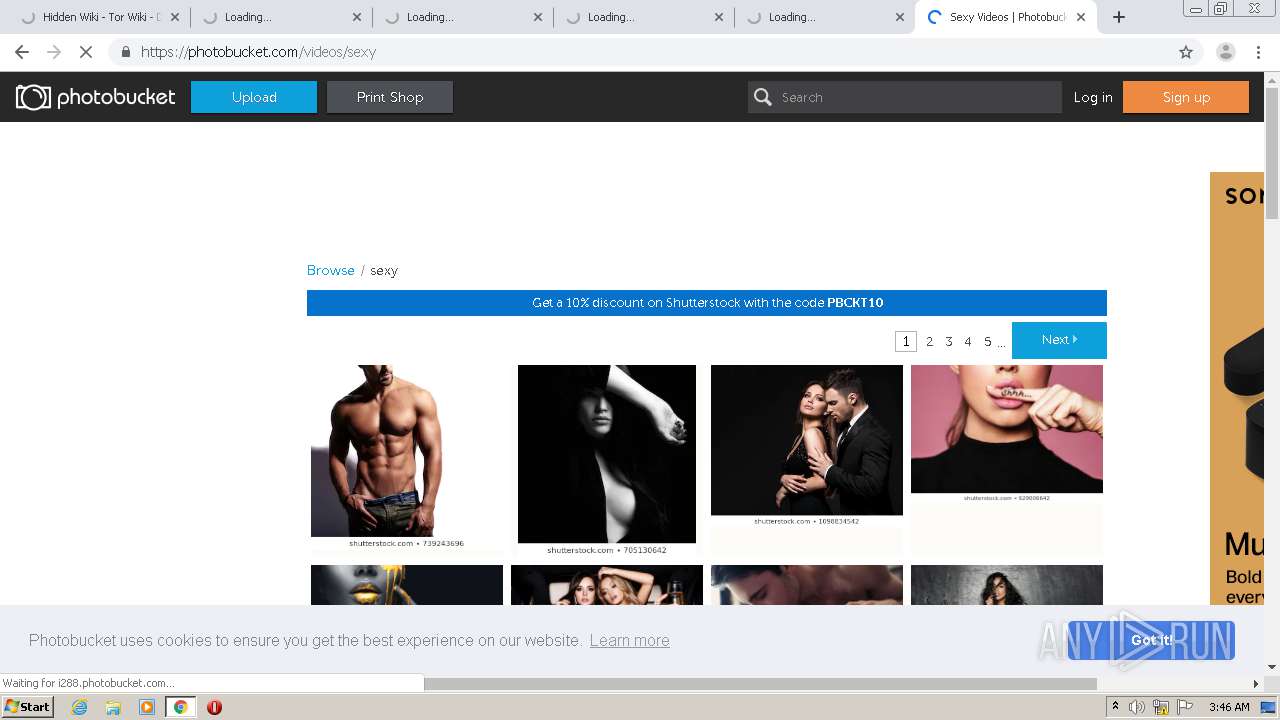This screenshot has width=1280, height=720.
Task: Go to page 4
Action: (968, 341)
